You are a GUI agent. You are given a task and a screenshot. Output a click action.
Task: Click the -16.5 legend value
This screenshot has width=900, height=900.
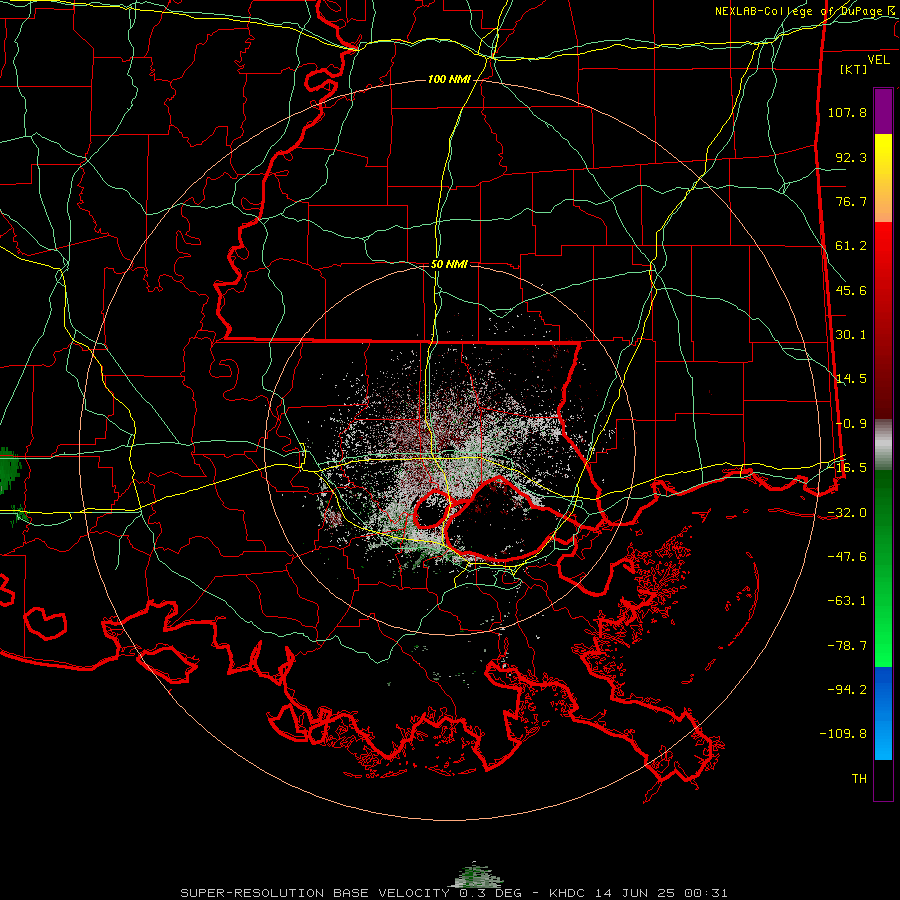(x=847, y=468)
